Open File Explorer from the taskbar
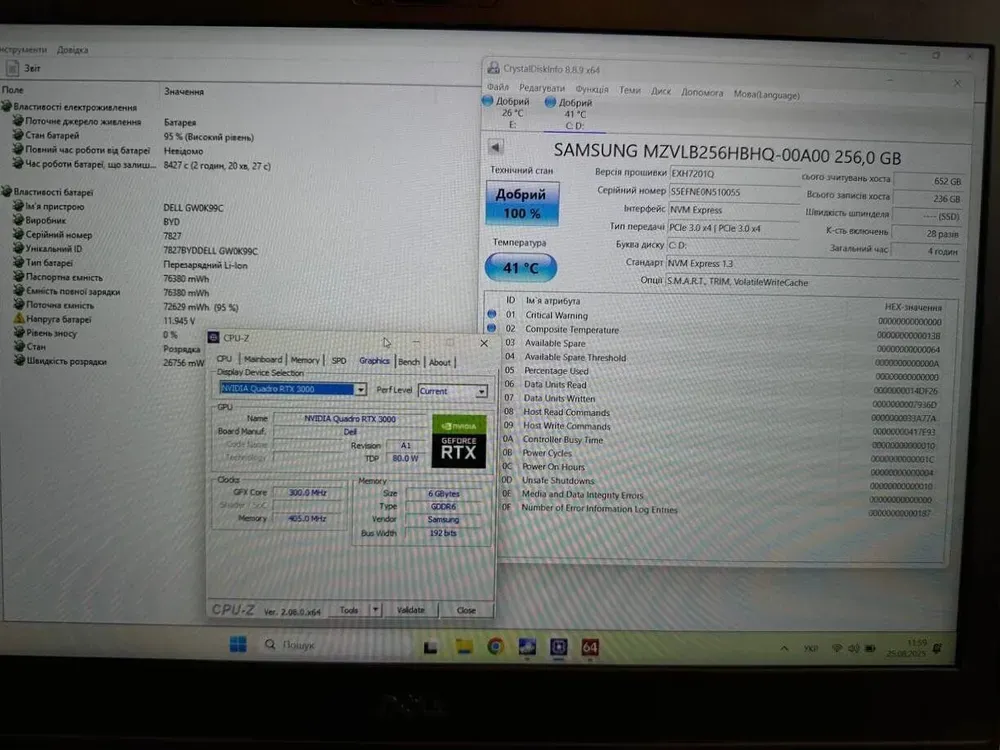The image size is (1000, 750). [x=464, y=646]
